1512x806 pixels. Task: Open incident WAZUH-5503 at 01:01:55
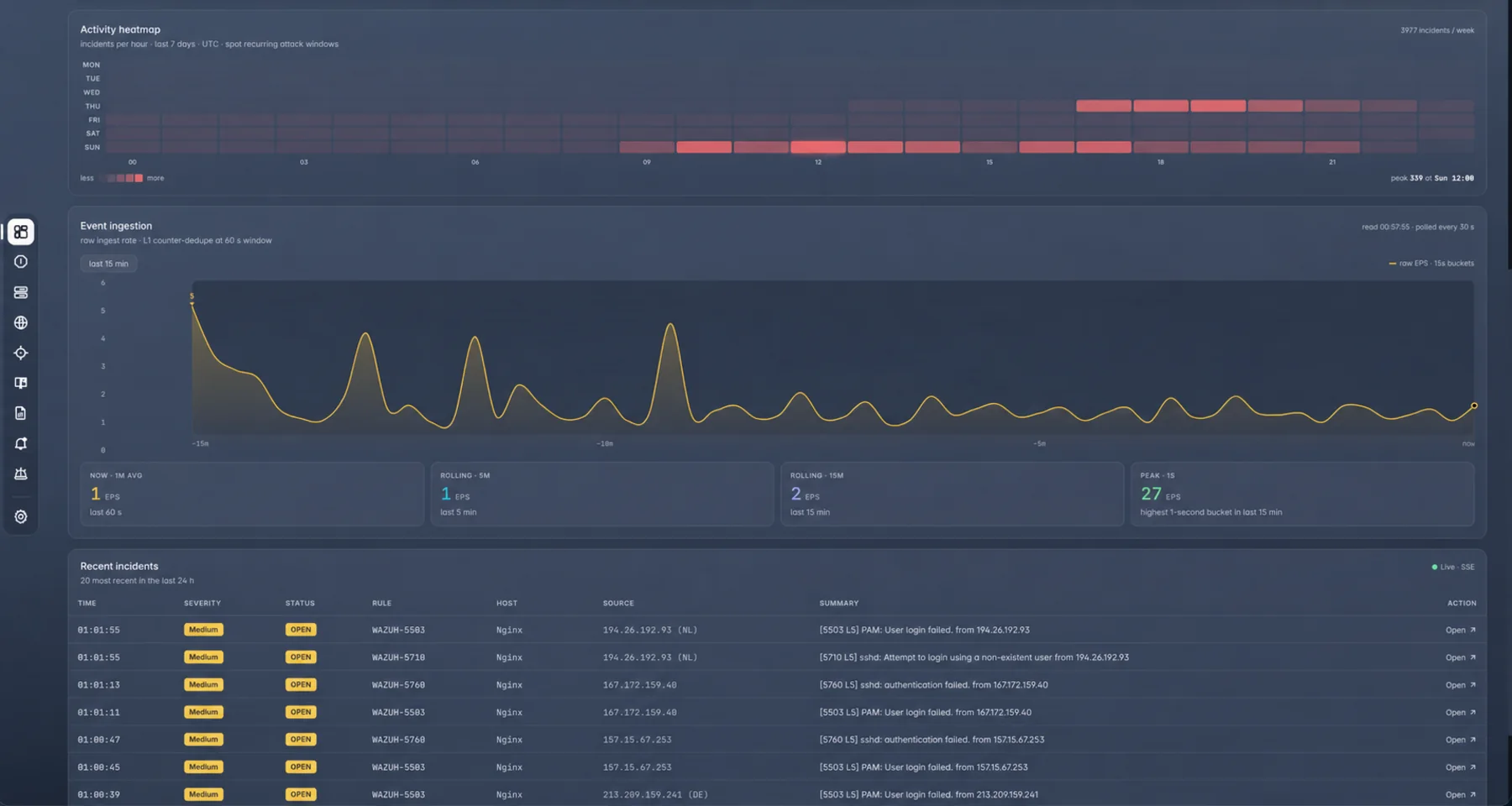tap(1460, 630)
